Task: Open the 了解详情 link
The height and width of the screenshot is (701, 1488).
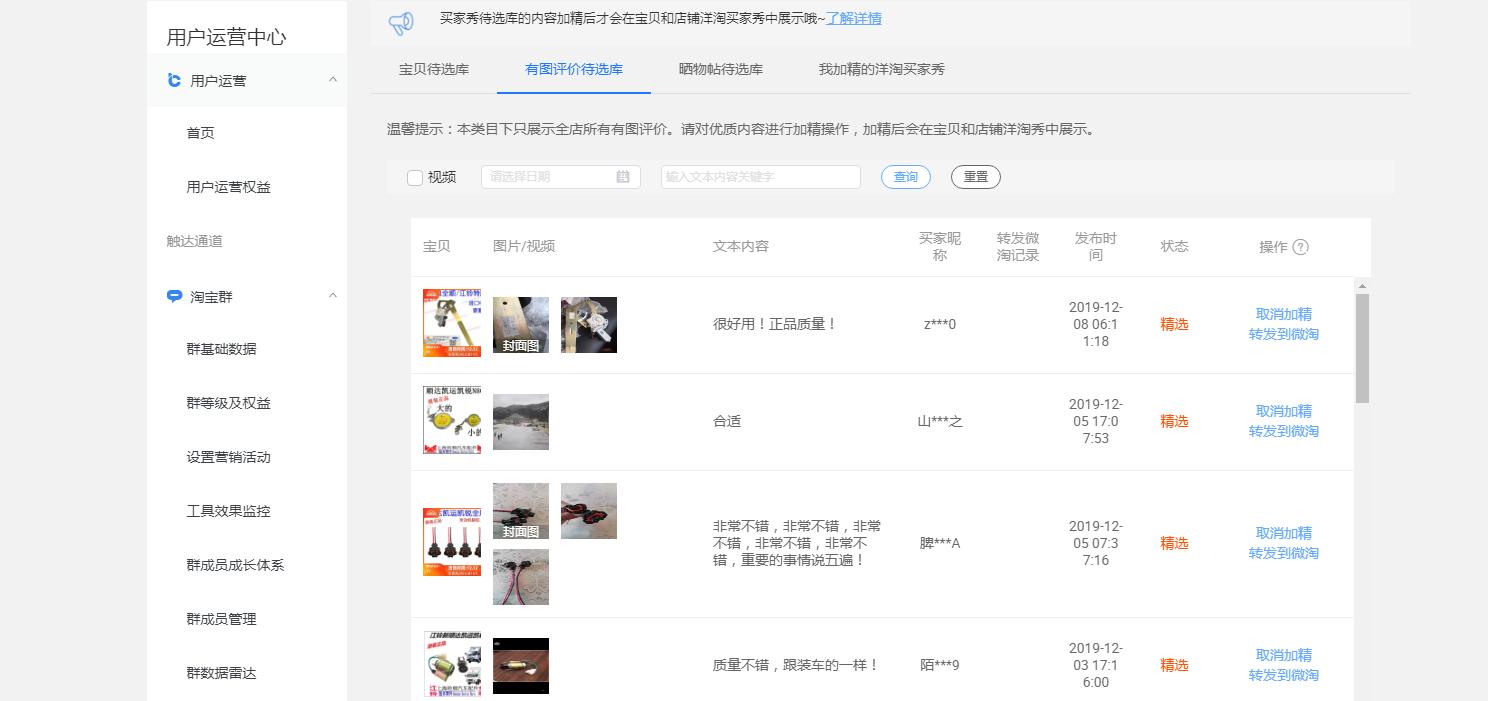Action: [x=854, y=18]
